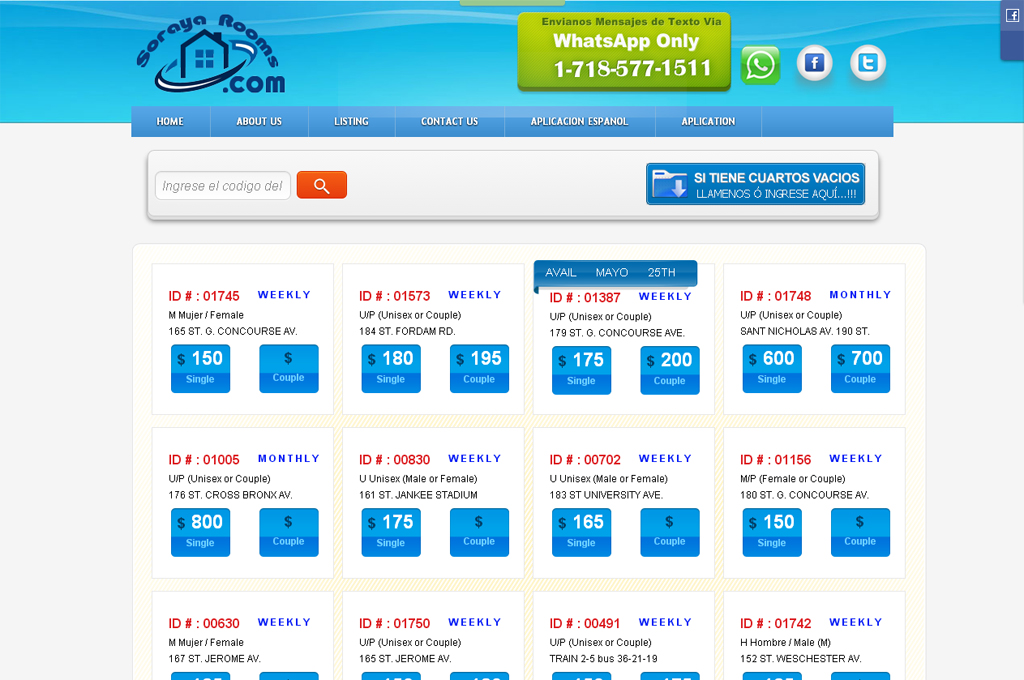Click the $150 Single button for ID 01745

point(200,368)
